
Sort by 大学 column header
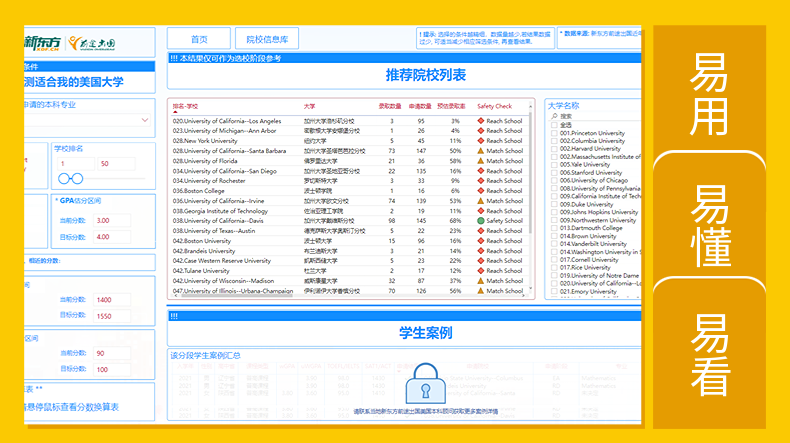coord(309,106)
